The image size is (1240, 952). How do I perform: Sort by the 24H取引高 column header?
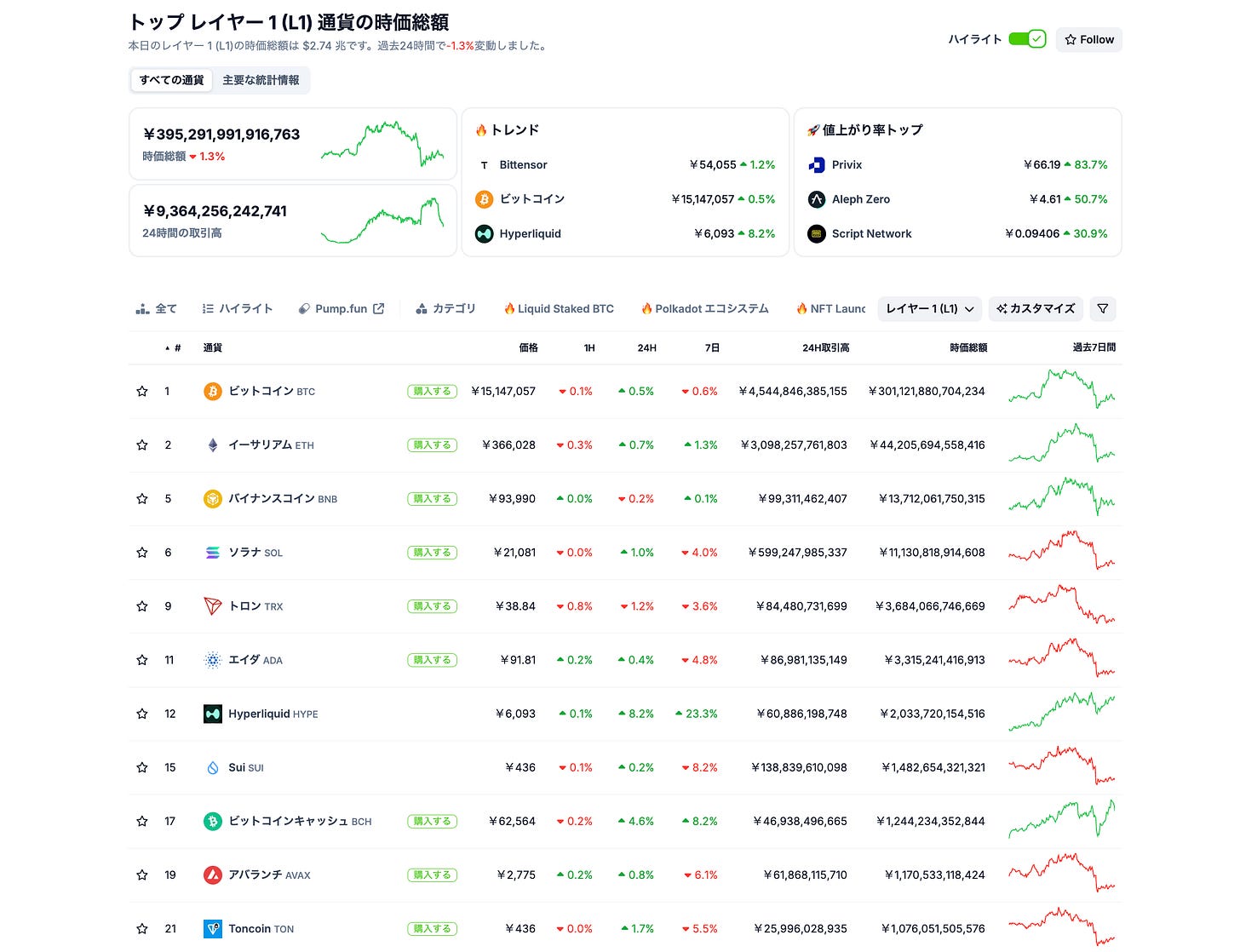(x=825, y=347)
